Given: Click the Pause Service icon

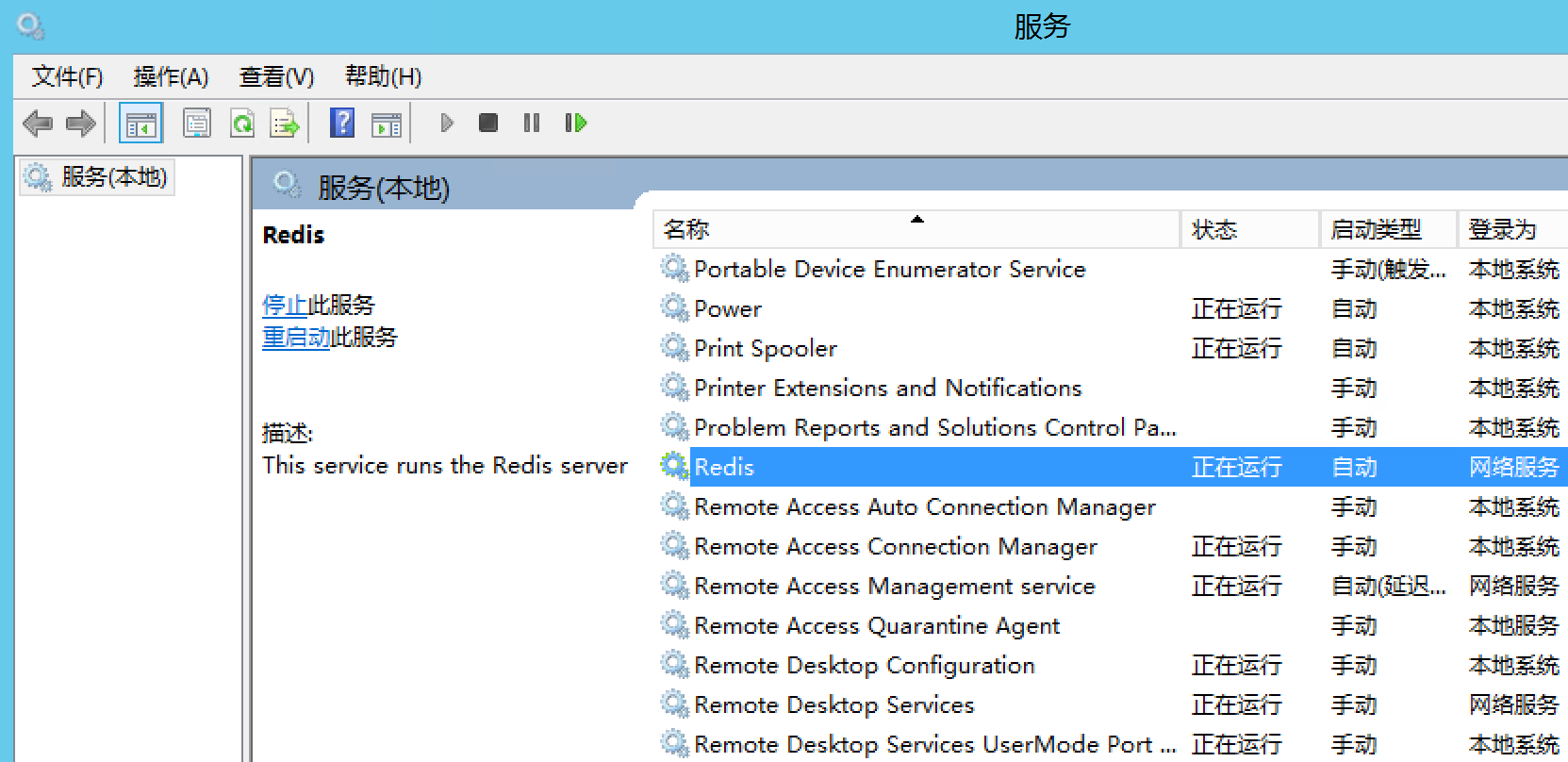Looking at the screenshot, I should point(532,123).
